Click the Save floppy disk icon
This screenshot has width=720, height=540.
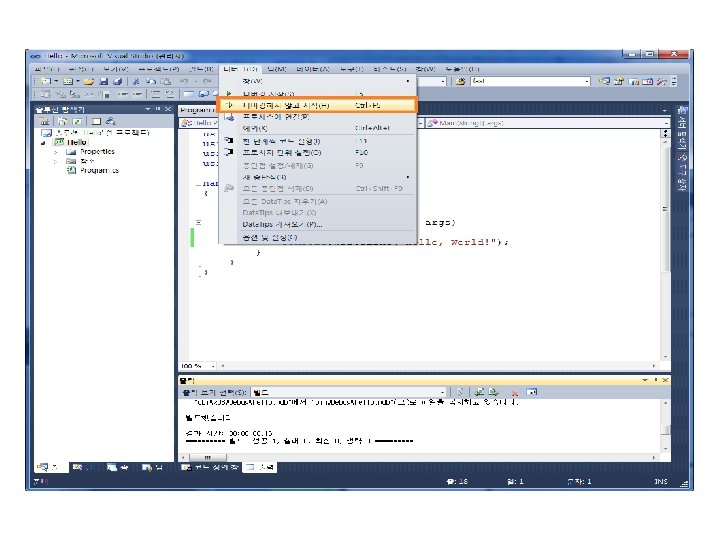pos(104,81)
